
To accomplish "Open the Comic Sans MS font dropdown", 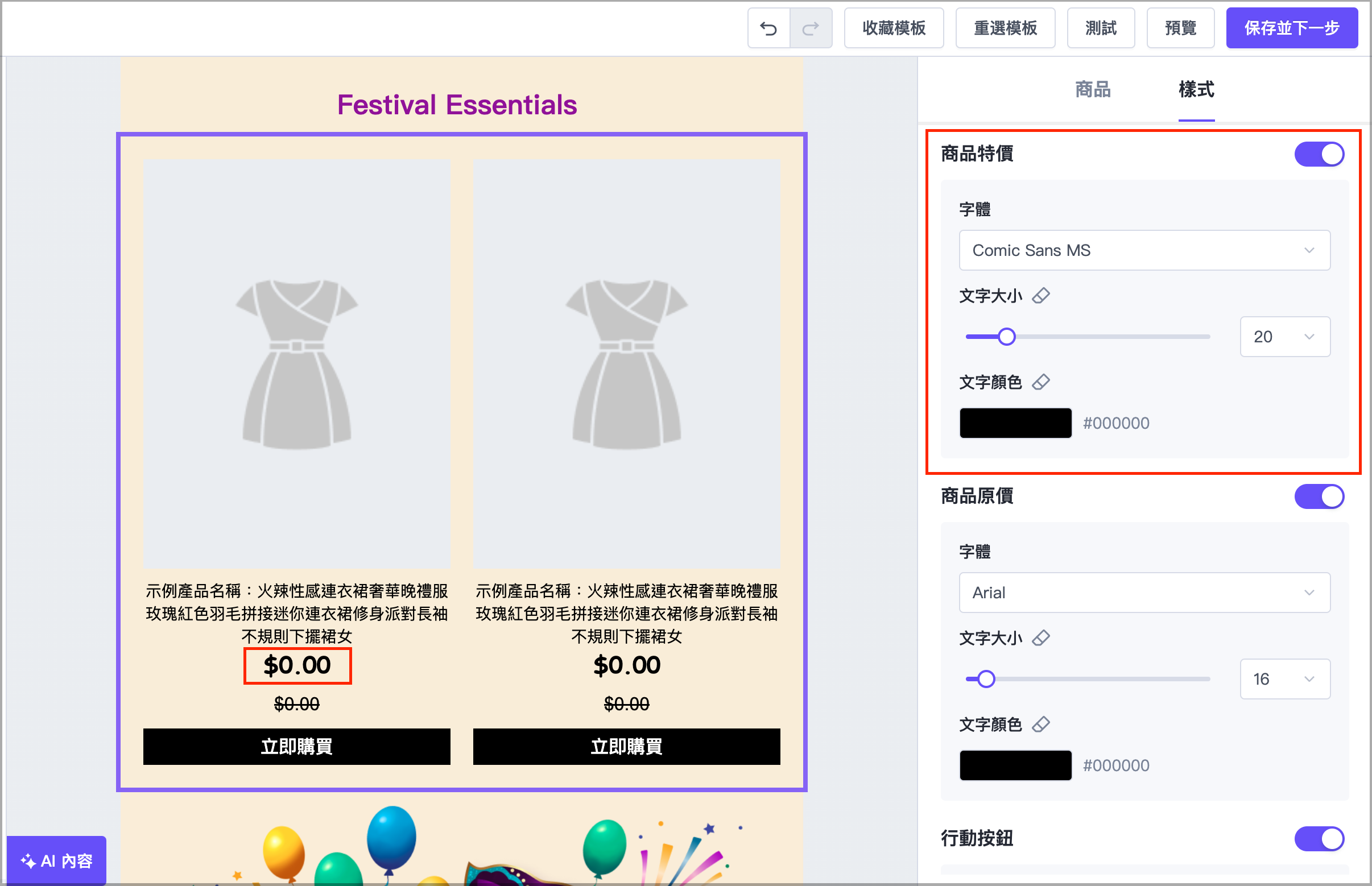I will 1144,250.
